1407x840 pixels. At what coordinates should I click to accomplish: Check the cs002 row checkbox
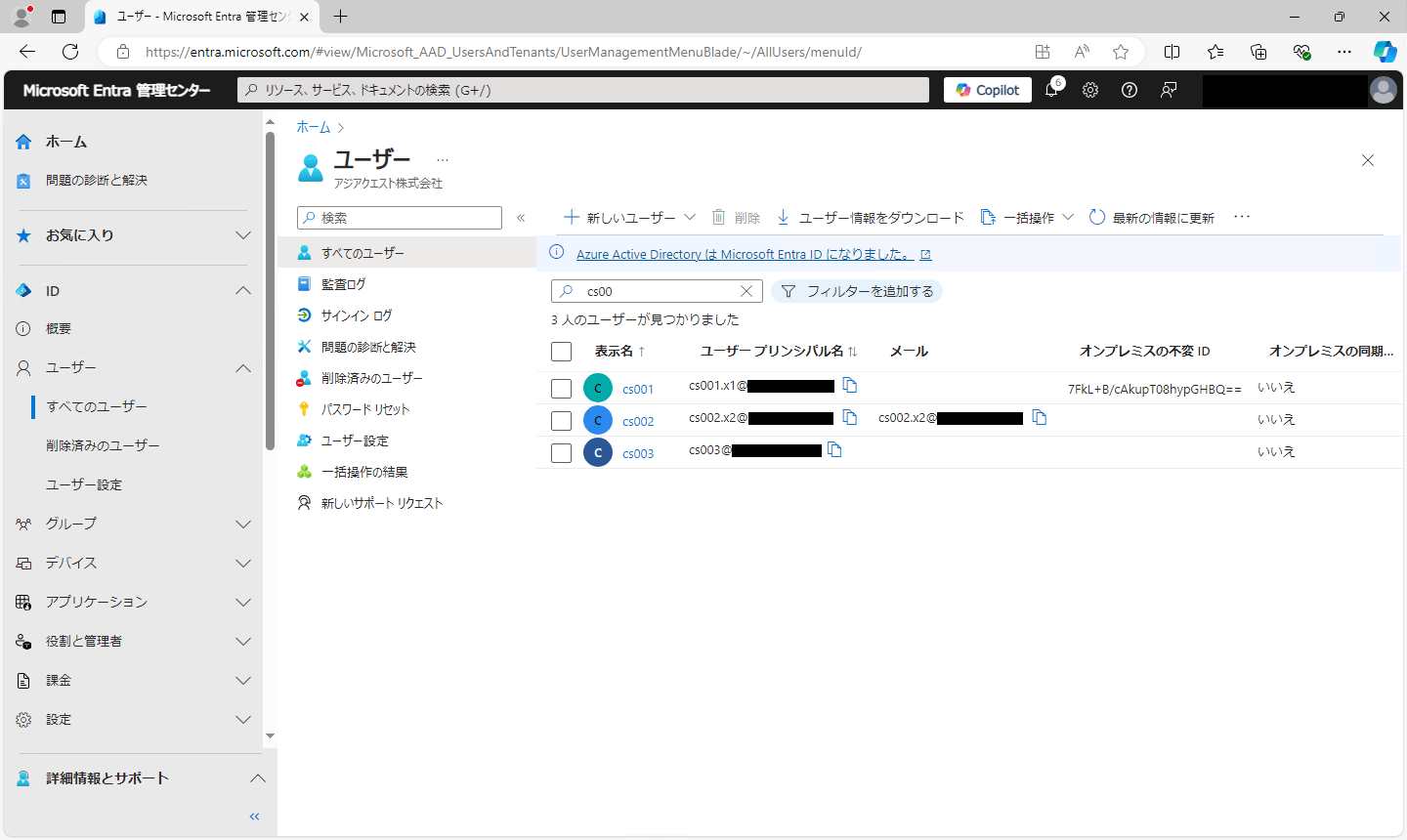(561, 421)
